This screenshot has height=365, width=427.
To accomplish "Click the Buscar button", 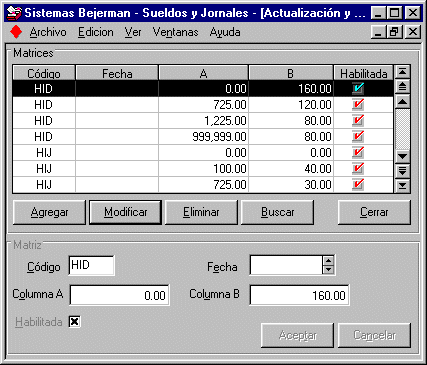I will click(x=277, y=212).
